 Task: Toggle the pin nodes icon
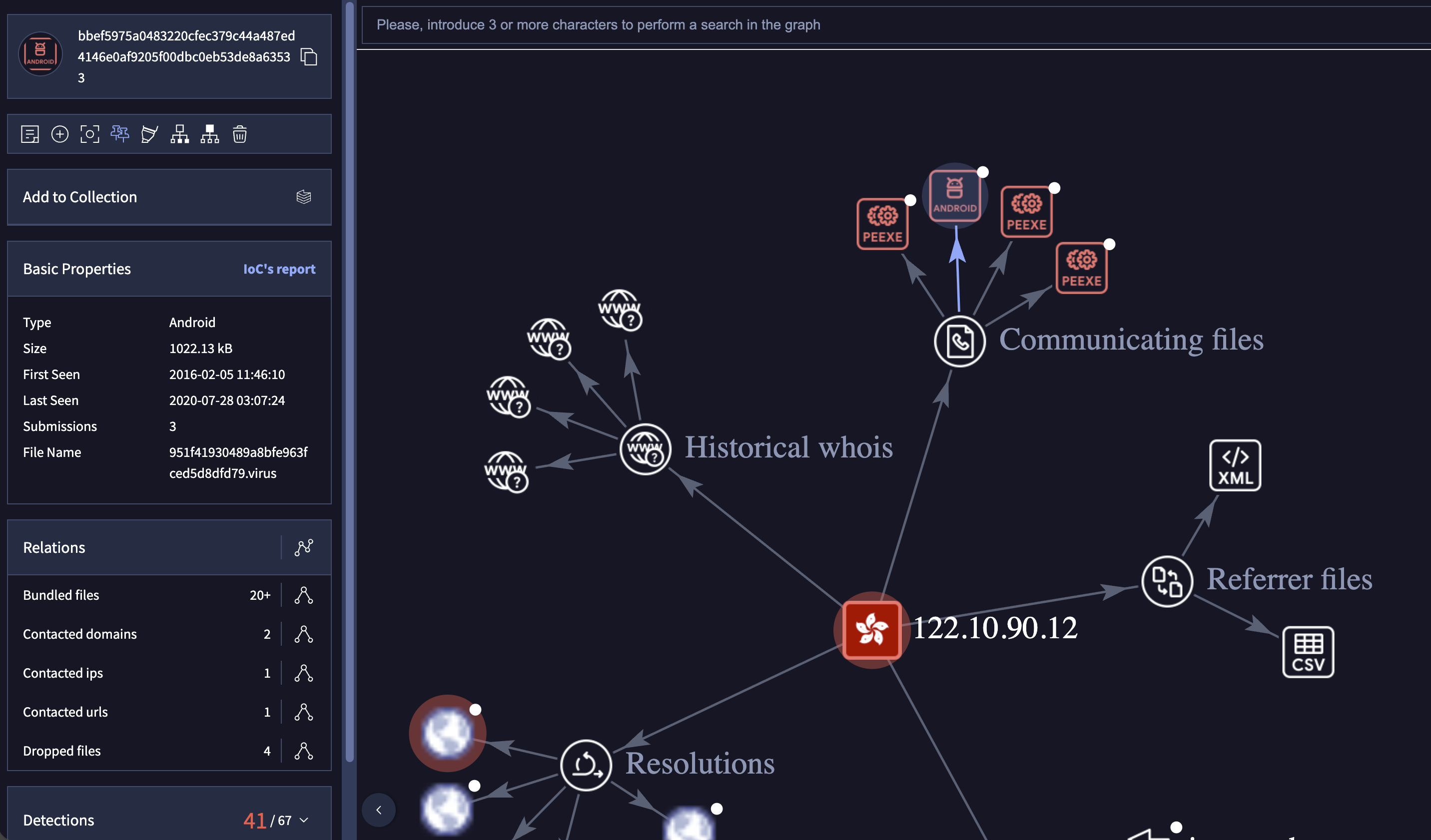[x=120, y=134]
